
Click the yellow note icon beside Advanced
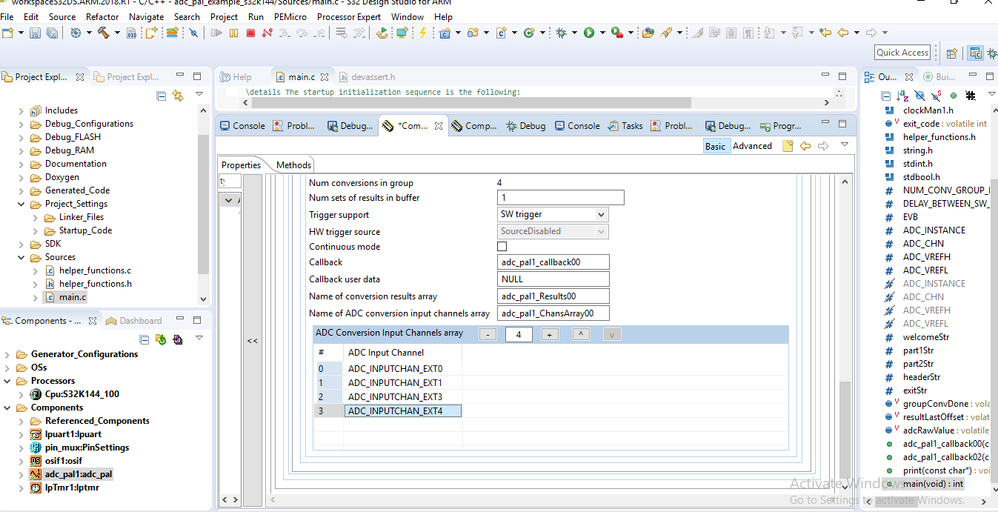pyautogui.click(x=788, y=146)
